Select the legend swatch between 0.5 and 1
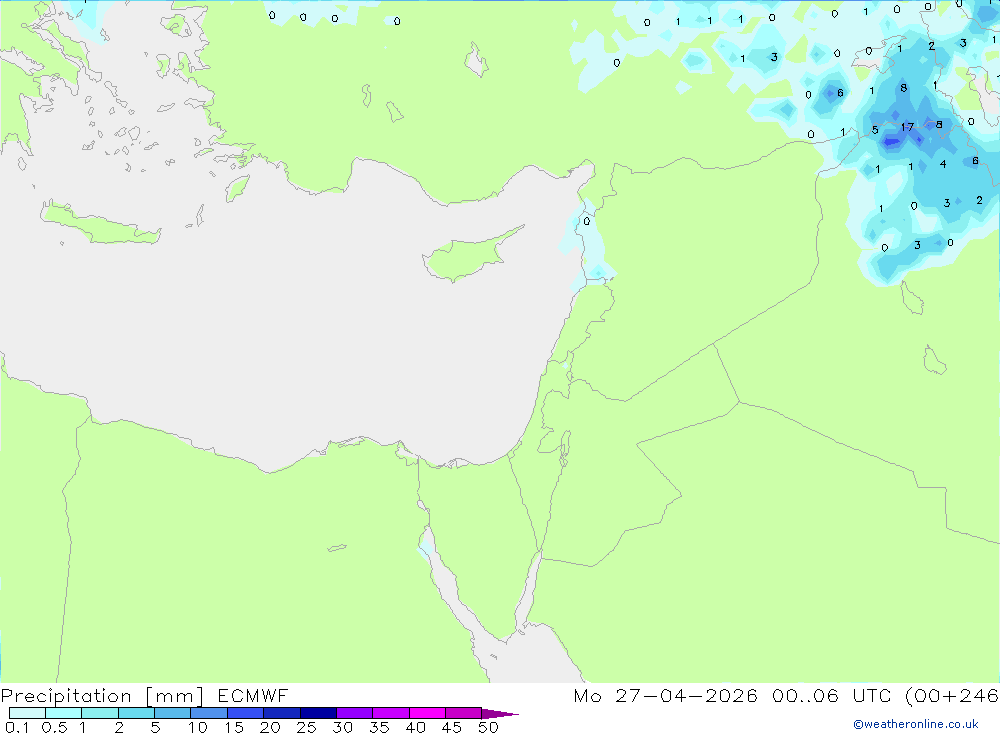 (63, 713)
